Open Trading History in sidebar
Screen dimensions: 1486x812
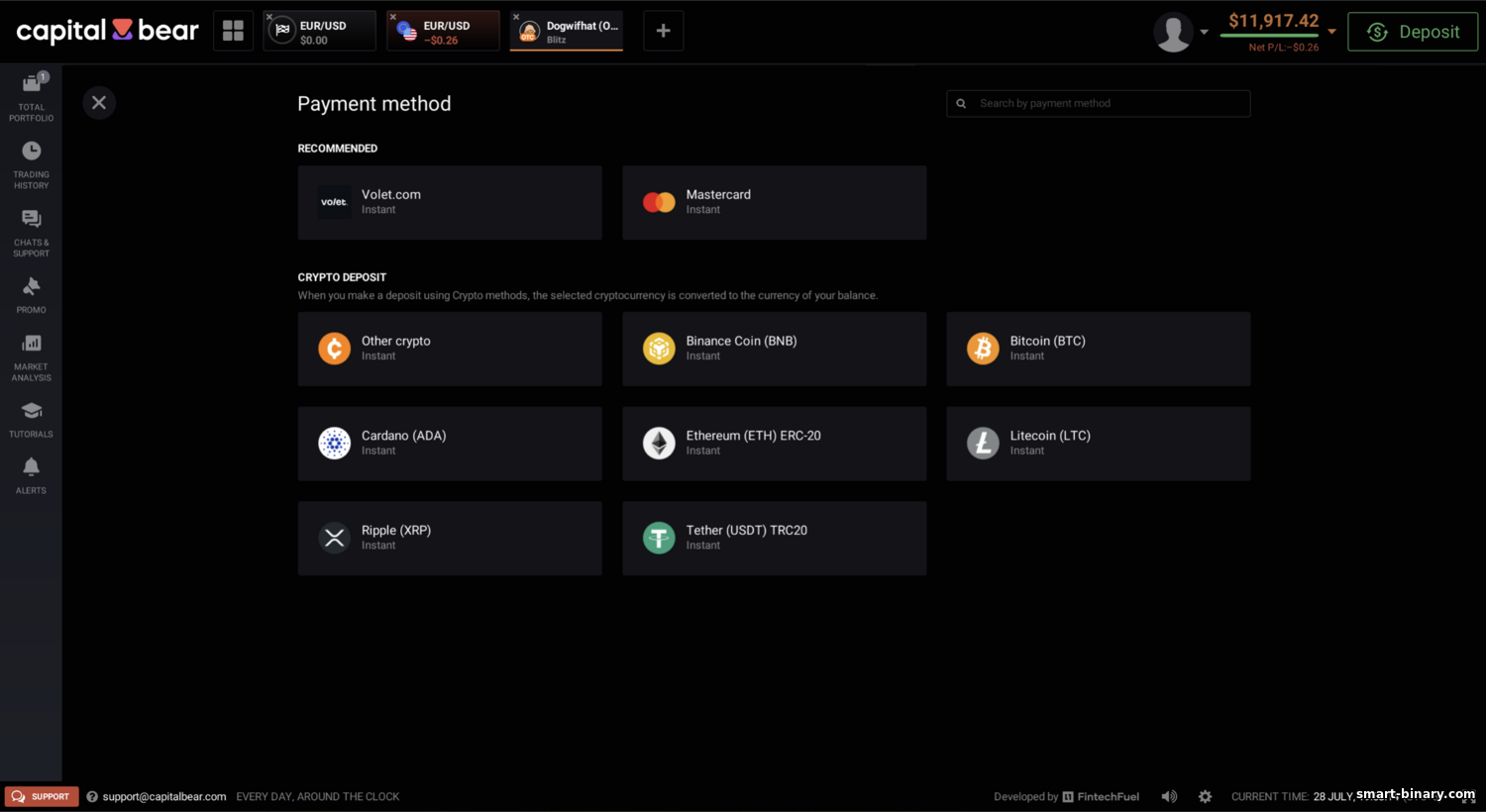(x=31, y=164)
